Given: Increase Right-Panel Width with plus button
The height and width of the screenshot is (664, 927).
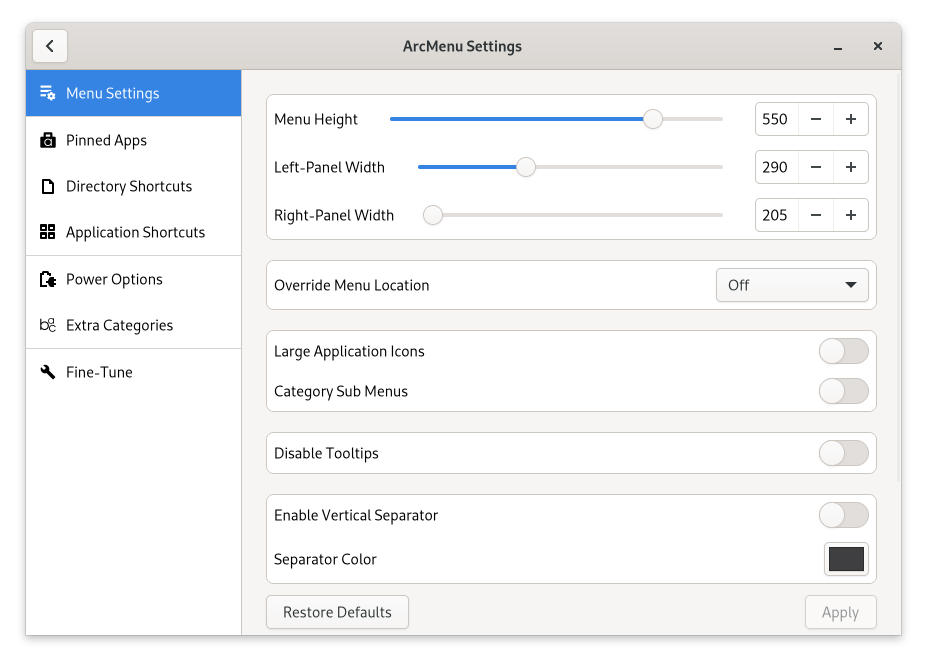Looking at the screenshot, I should pos(850,215).
